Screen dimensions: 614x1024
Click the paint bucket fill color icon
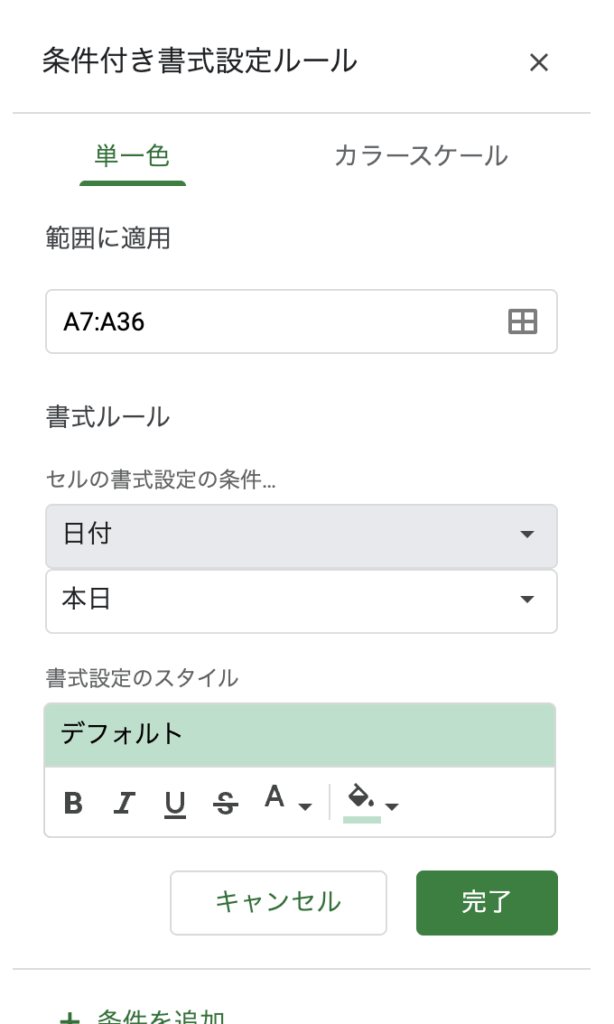360,798
